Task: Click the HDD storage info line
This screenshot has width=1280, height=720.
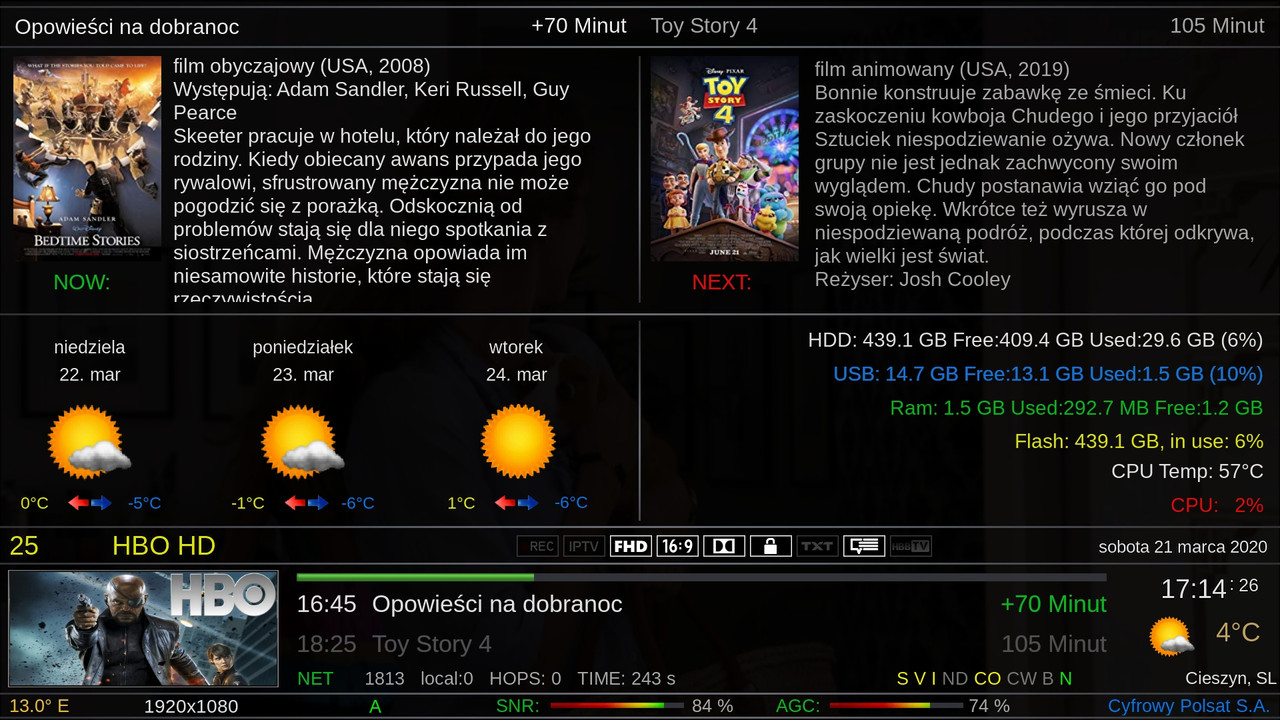Action: click(x=1036, y=340)
